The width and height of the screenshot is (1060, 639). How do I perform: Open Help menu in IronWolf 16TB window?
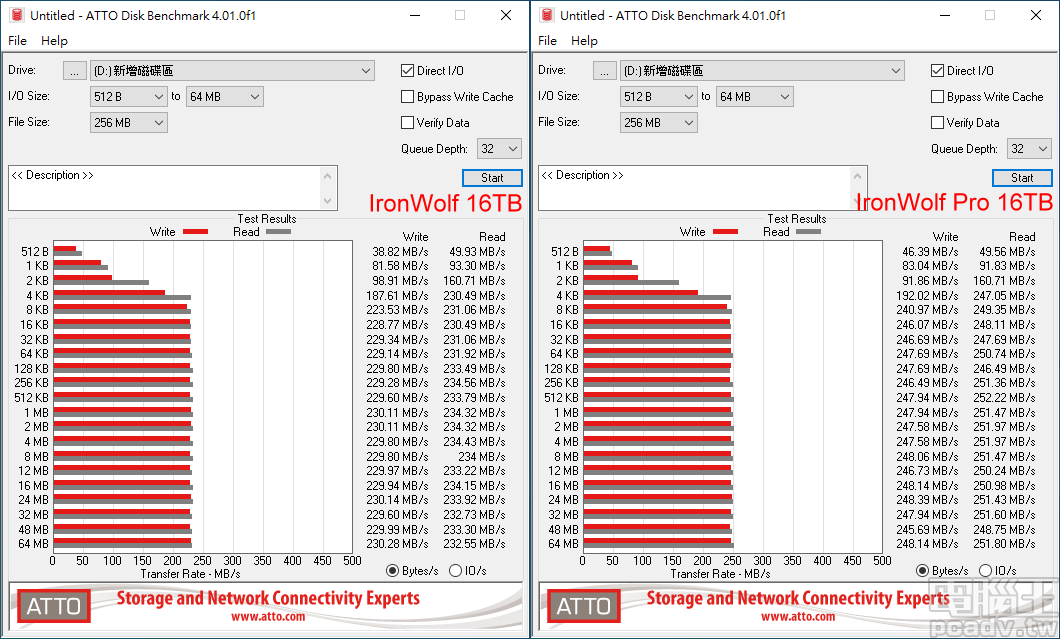[x=54, y=41]
